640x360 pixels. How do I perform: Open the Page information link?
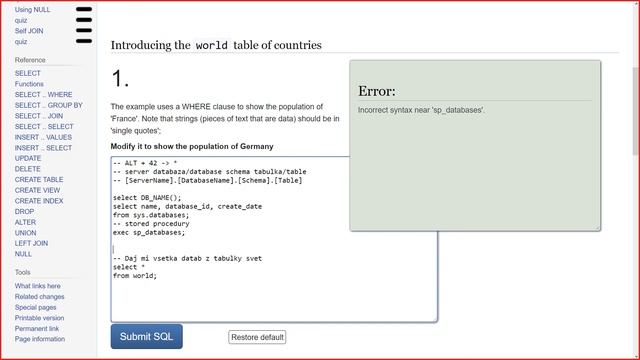point(40,339)
